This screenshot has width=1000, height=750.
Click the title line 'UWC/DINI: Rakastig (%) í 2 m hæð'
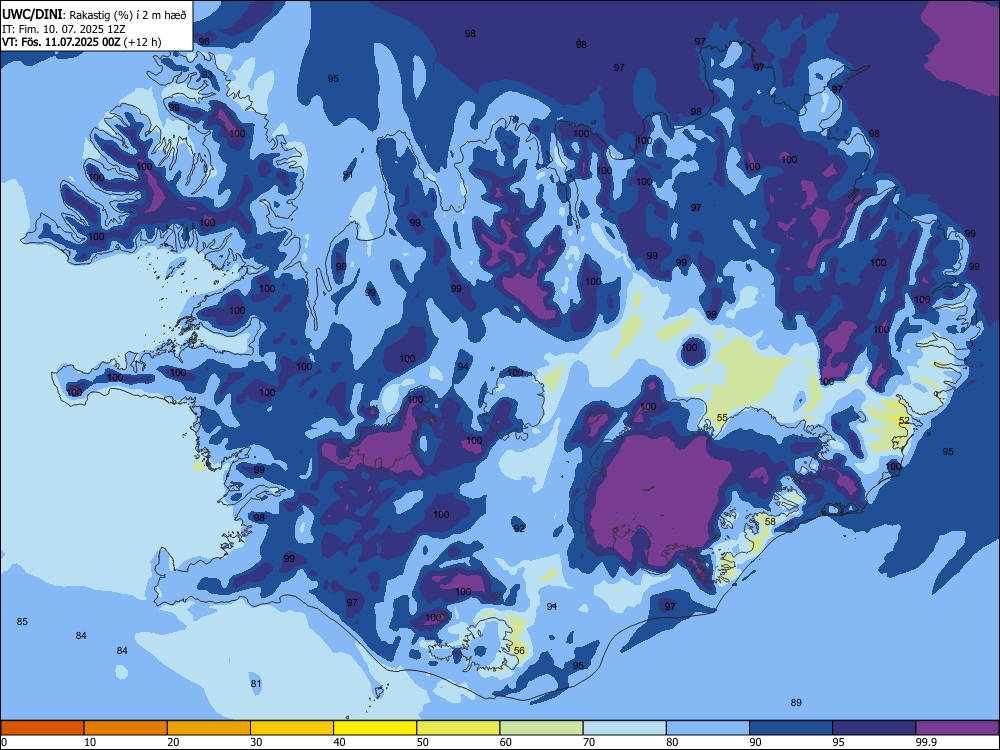coord(94,15)
